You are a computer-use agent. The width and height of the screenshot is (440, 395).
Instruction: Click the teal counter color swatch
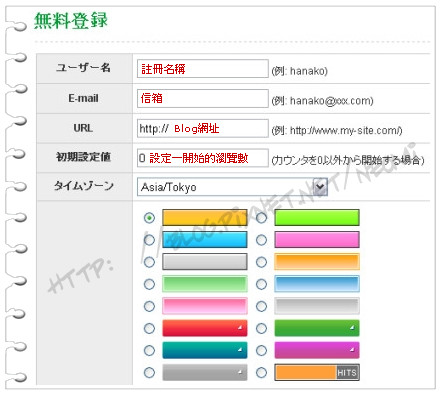click(x=205, y=350)
